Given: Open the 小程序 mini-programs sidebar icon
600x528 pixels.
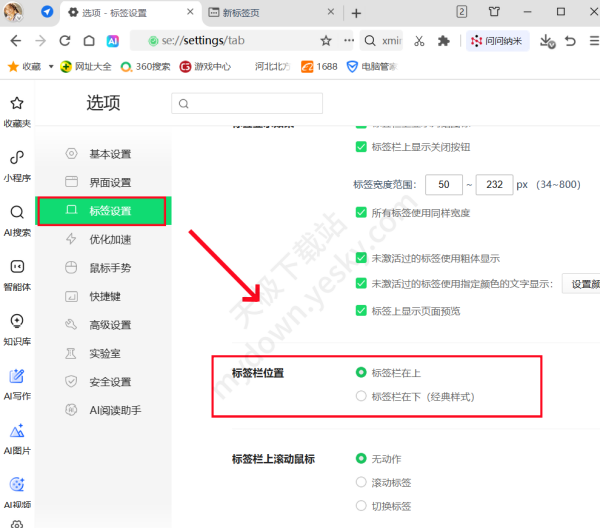Looking at the screenshot, I should (x=16, y=165).
